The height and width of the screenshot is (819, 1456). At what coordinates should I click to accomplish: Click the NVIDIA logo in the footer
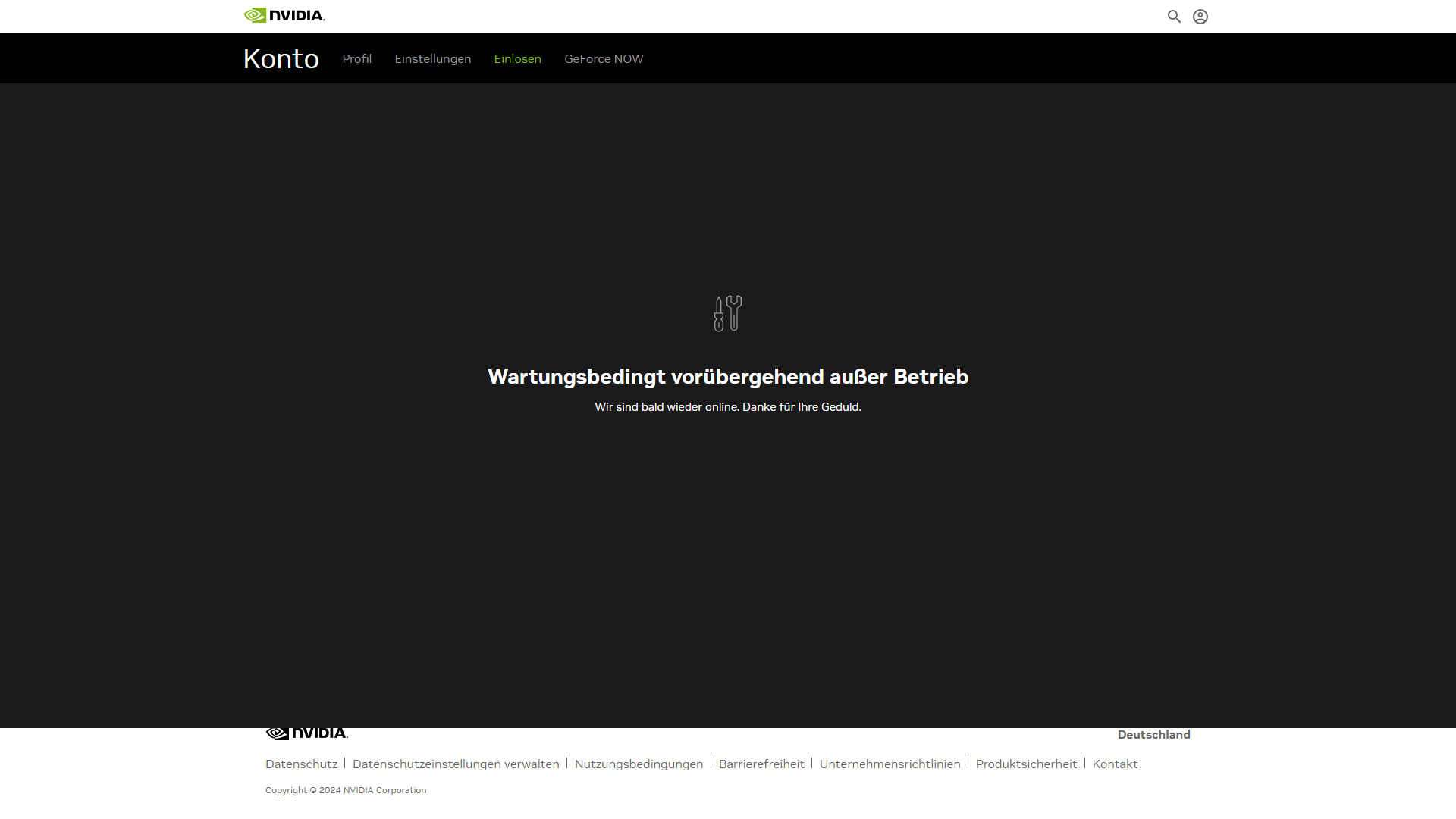(x=306, y=733)
